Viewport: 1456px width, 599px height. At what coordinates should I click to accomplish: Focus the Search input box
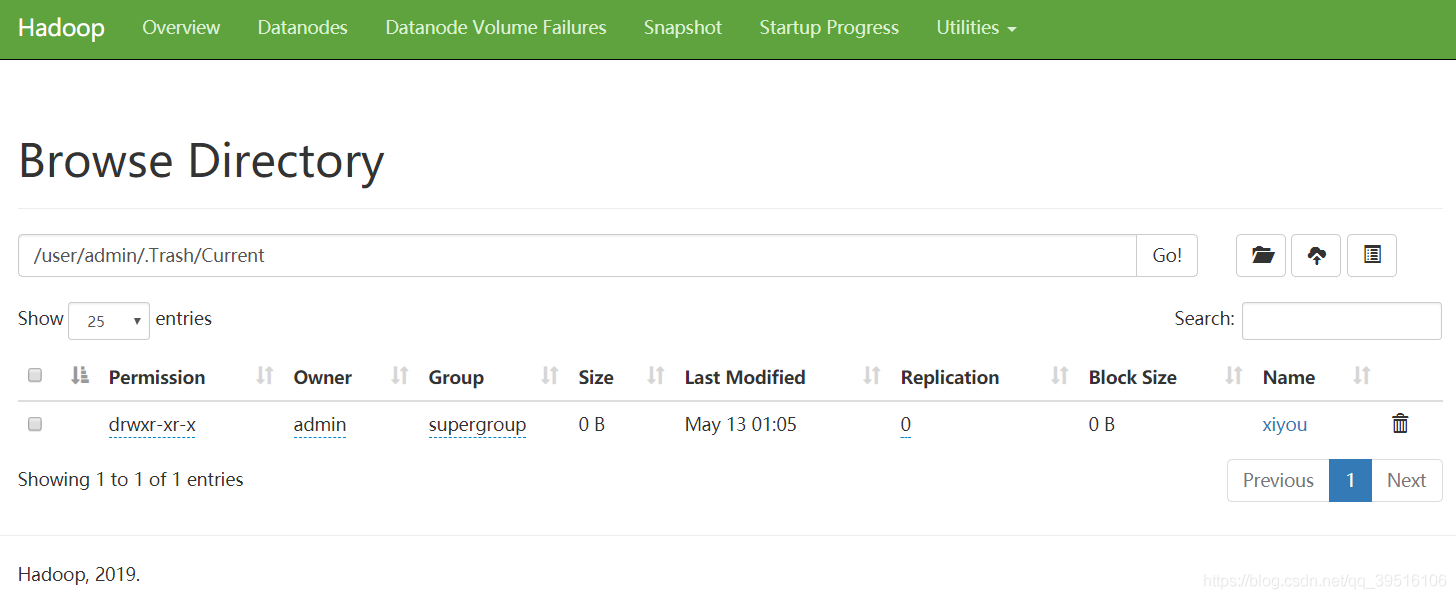[x=1342, y=321]
